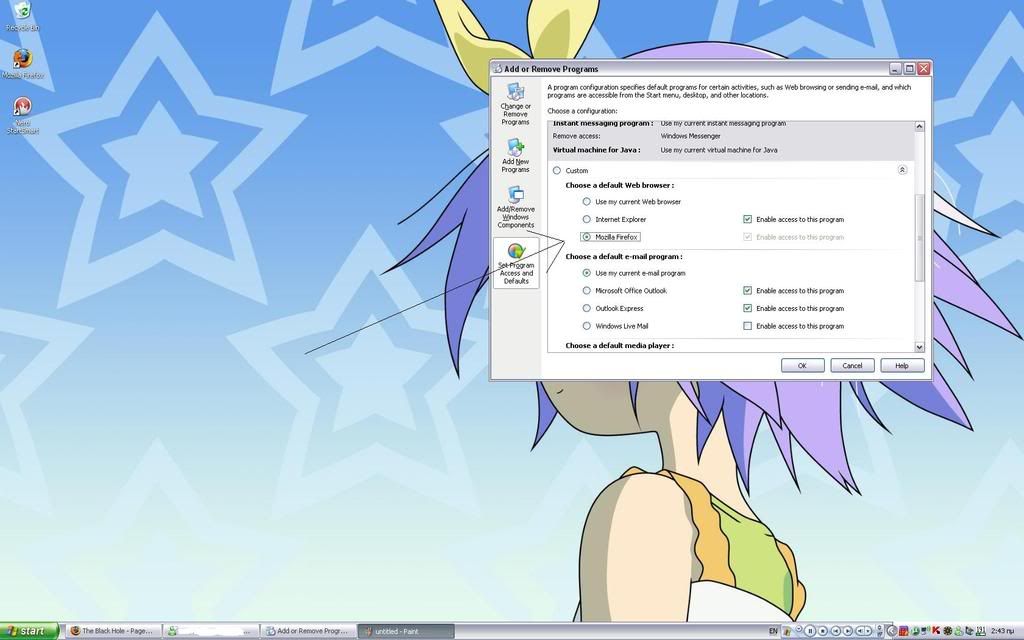Click the Nero StartSmart desktop icon
The image size is (1024, 640).
(x=22, y=114)
